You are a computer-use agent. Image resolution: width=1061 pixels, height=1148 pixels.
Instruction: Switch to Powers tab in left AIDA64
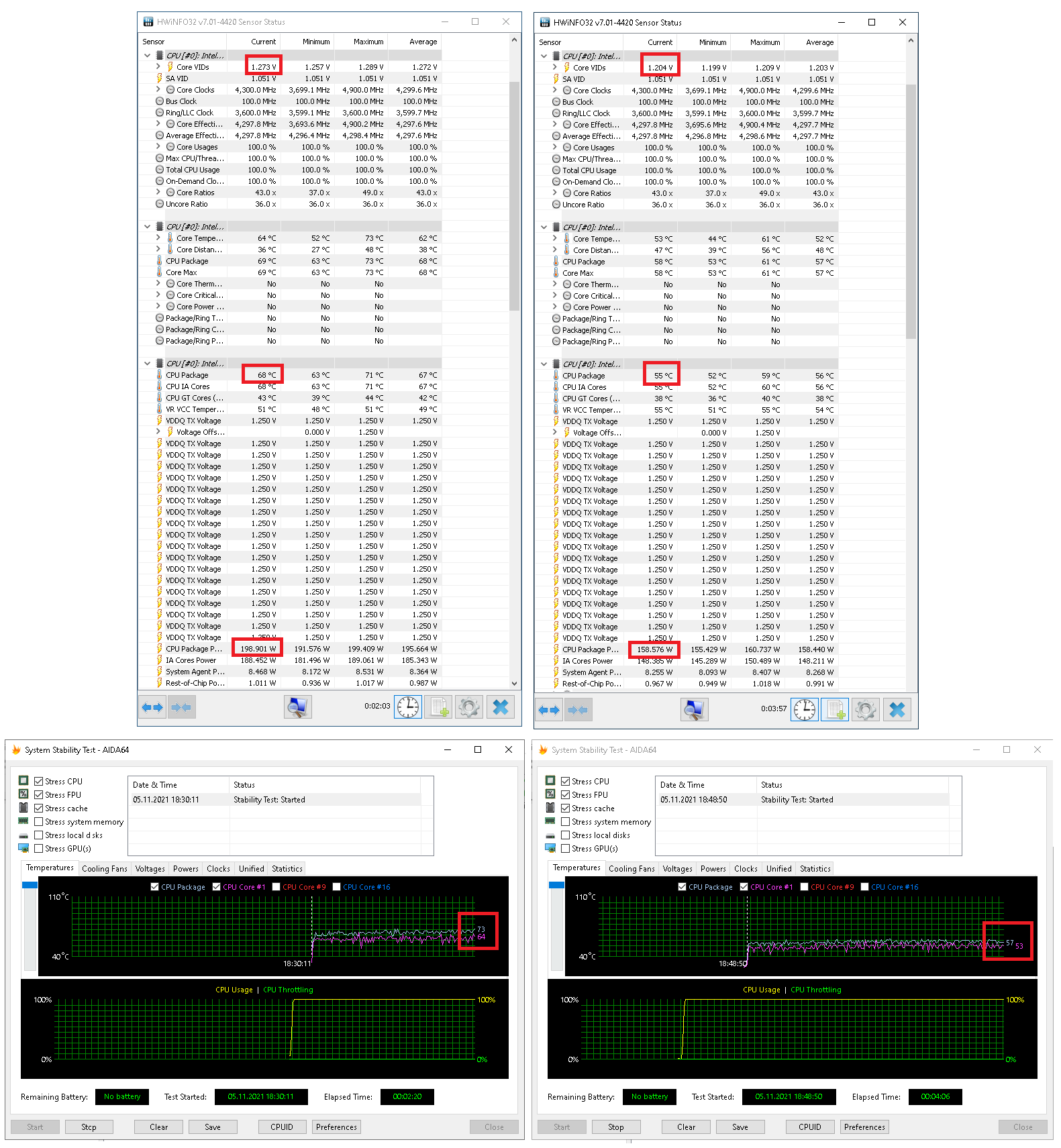tap(186, 869)
